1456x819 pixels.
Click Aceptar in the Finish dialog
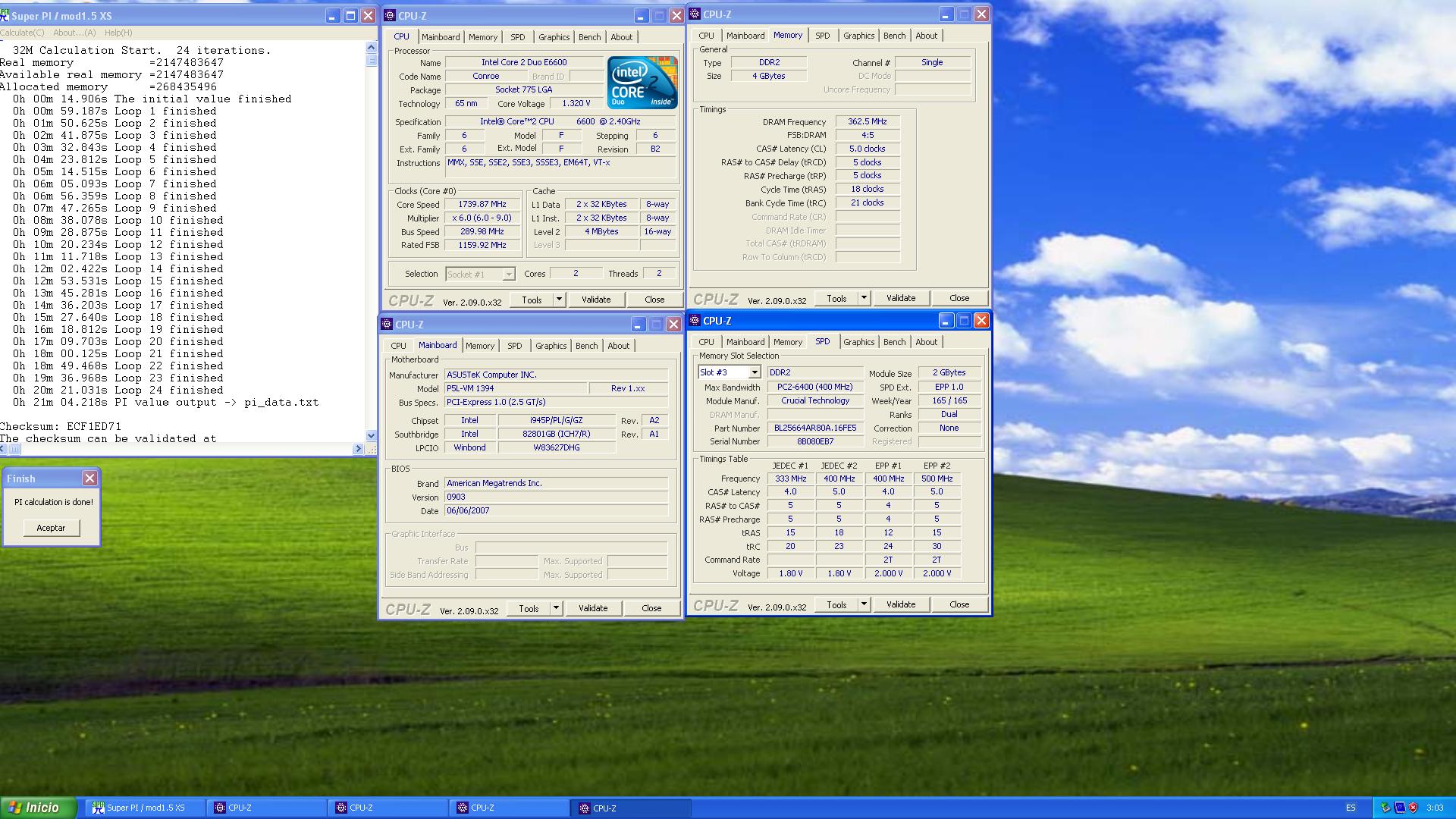[51, 528]
